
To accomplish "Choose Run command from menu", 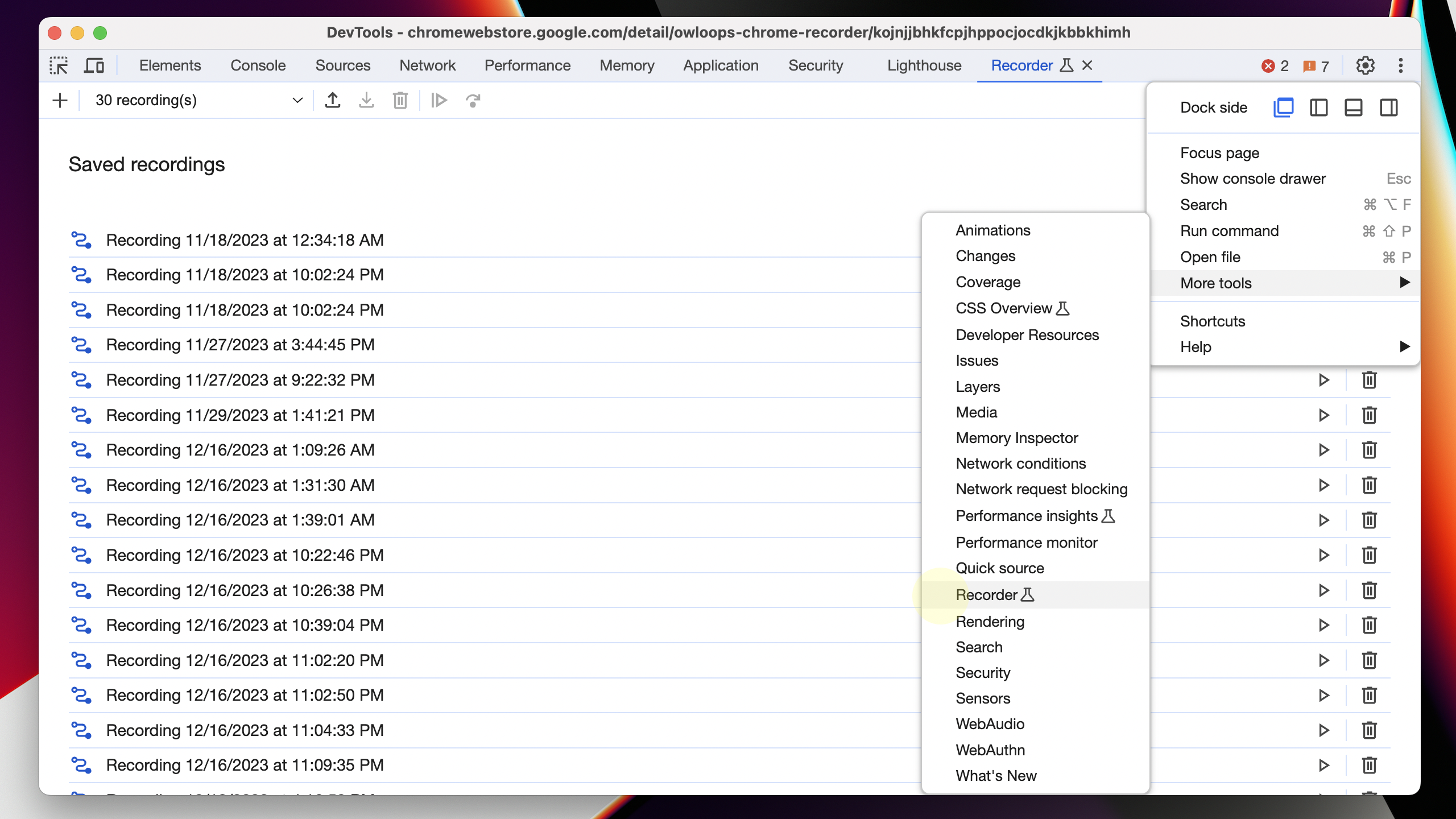I will (1284, 231).
